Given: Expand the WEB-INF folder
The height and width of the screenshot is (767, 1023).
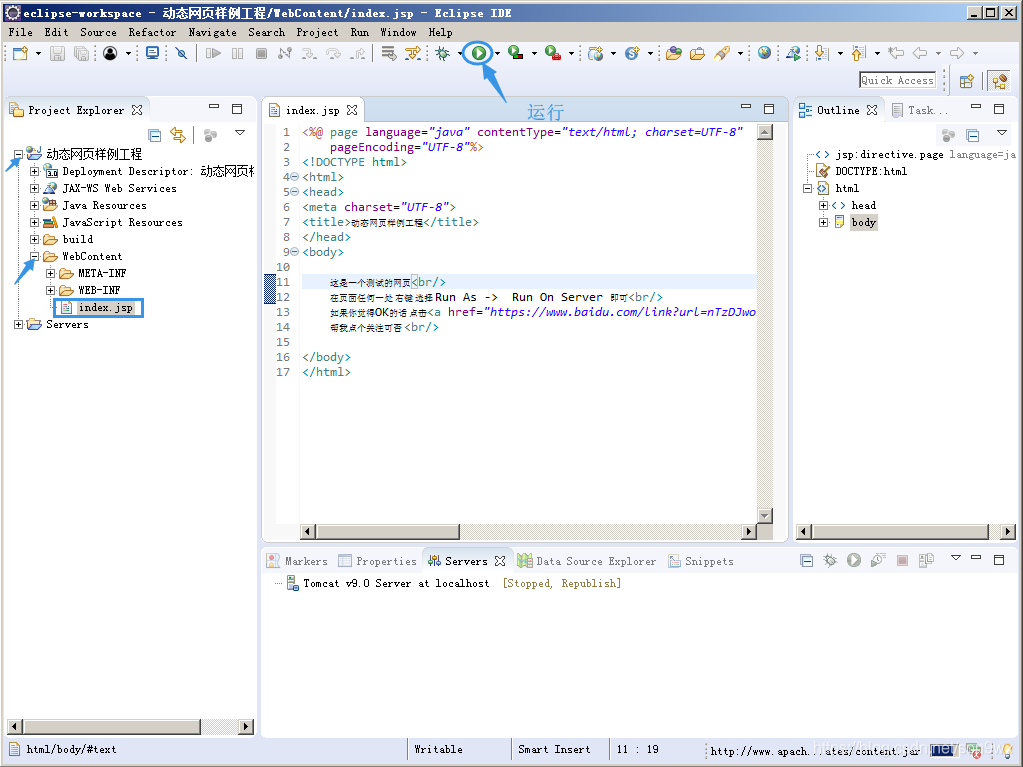Looking at the screenshot, I should coord(50,290).
